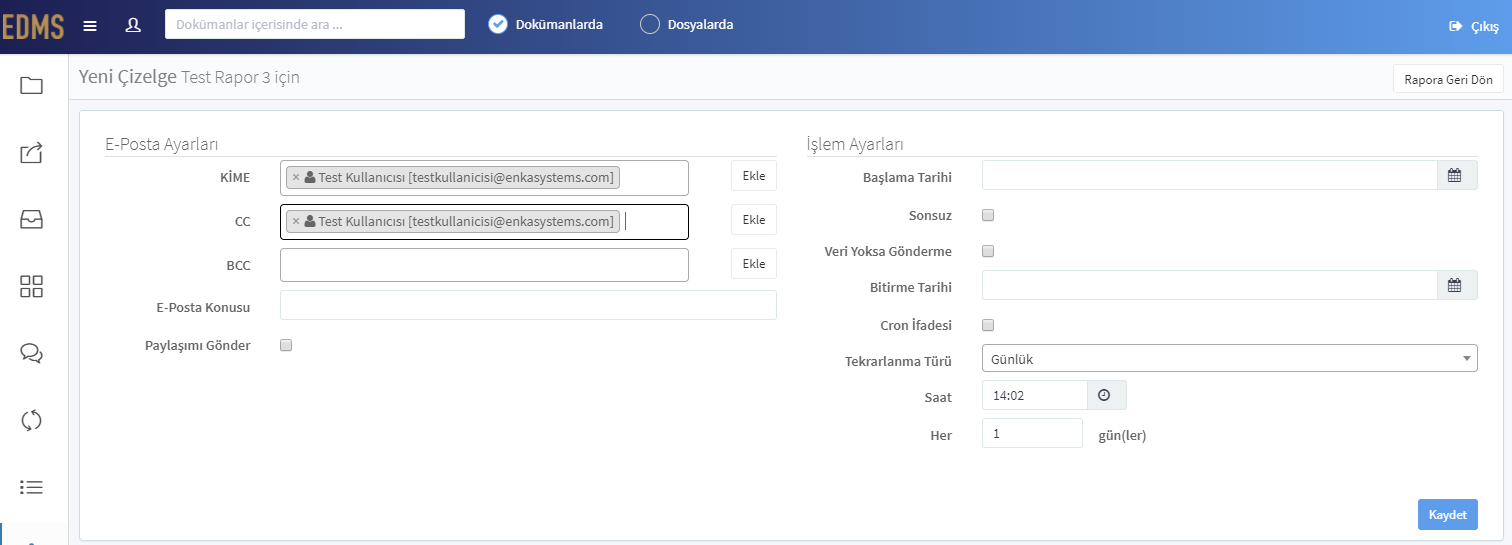Open the clock picker next to Saat
Image resolution: width=1512 pixels, height=545 pixels.
(x=1106, y=395)
